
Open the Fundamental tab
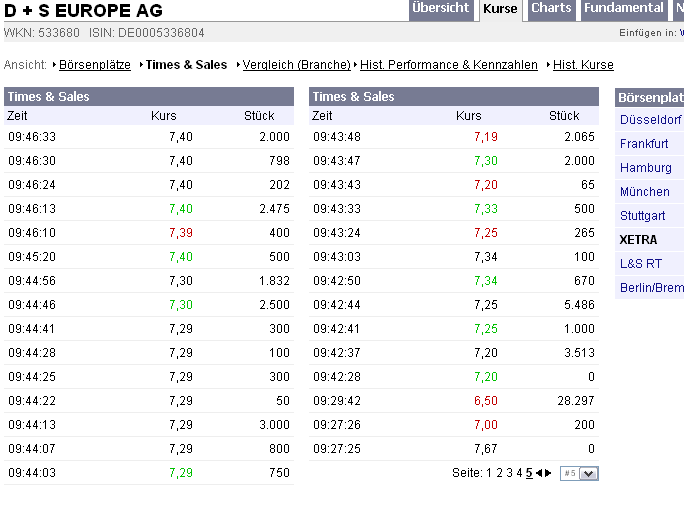pyautogui.click(x=623, y=9)
